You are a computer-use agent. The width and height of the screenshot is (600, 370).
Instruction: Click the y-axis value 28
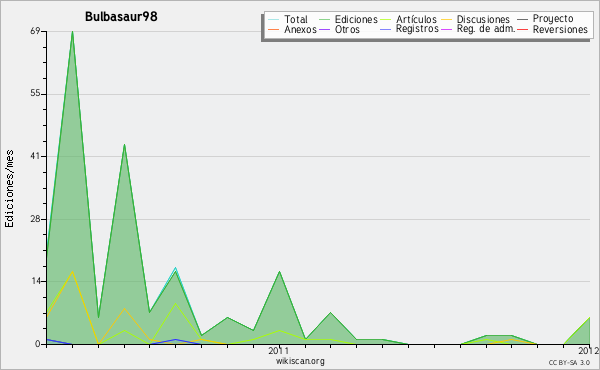pyautogui.click(x=36, y=219)
